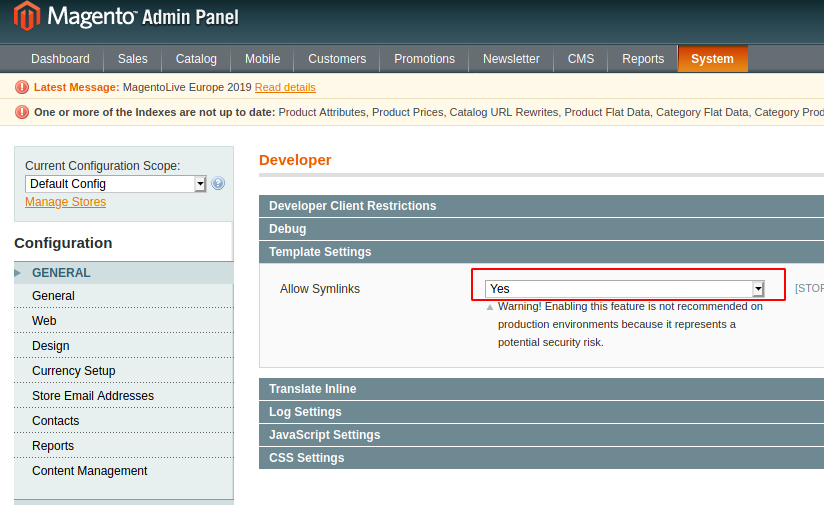Expand the CSS Settings section

(541, 458)
